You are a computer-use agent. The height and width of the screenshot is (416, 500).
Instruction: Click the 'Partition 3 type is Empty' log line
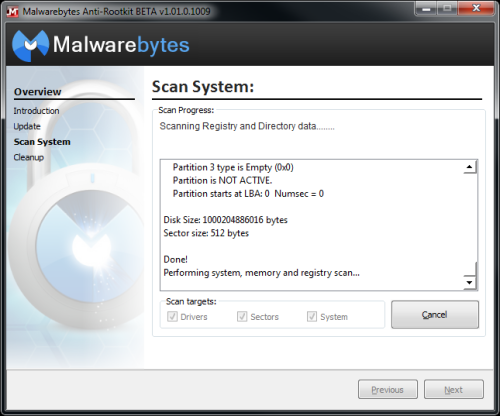click(233, 167)
